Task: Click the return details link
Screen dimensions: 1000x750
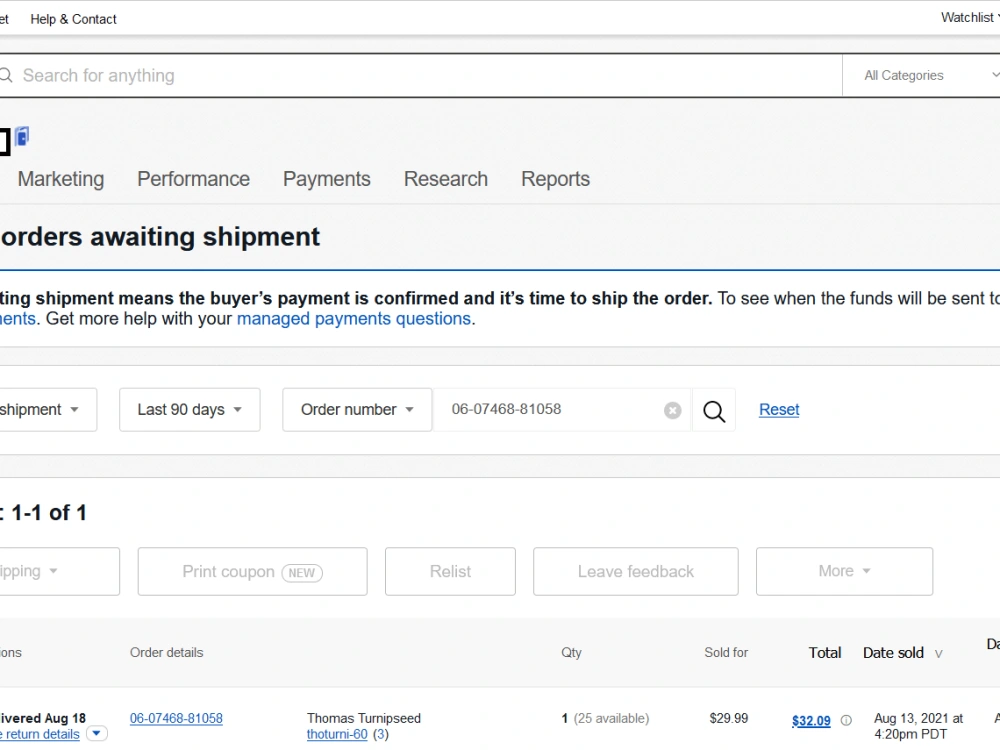Action: click(41, 734)
